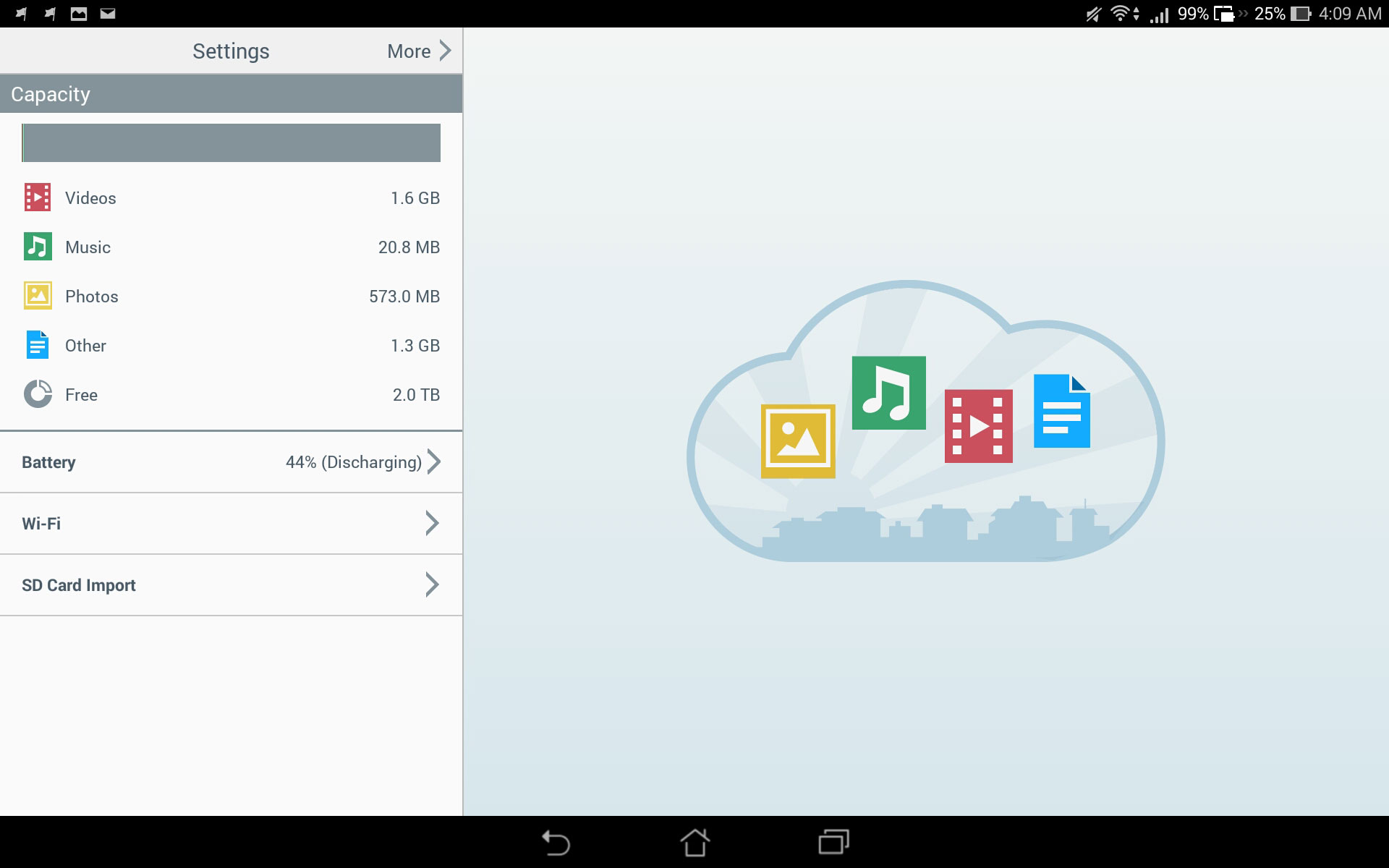Tap the recent apps navigation button
Viewport: 1389px width, 868px height.
tap(833, 843)
